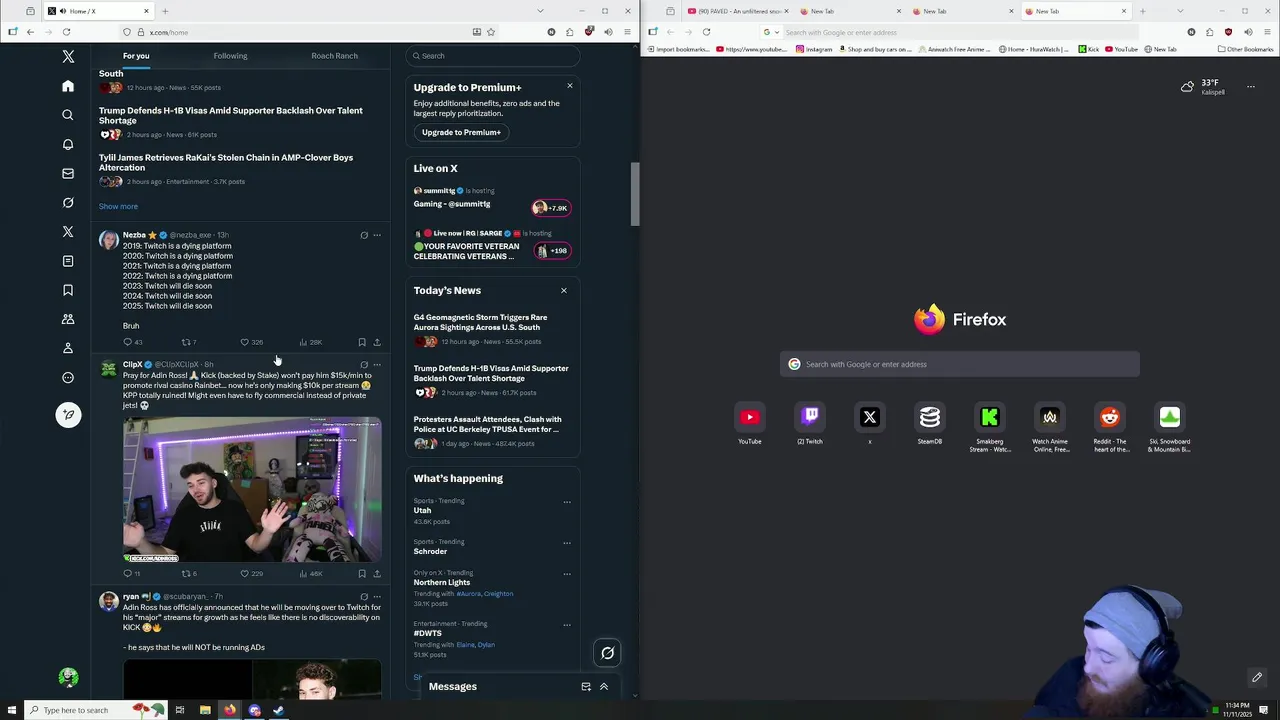Open Instagram bookmark in right window
1280x720 pixels.
[814, 49]
